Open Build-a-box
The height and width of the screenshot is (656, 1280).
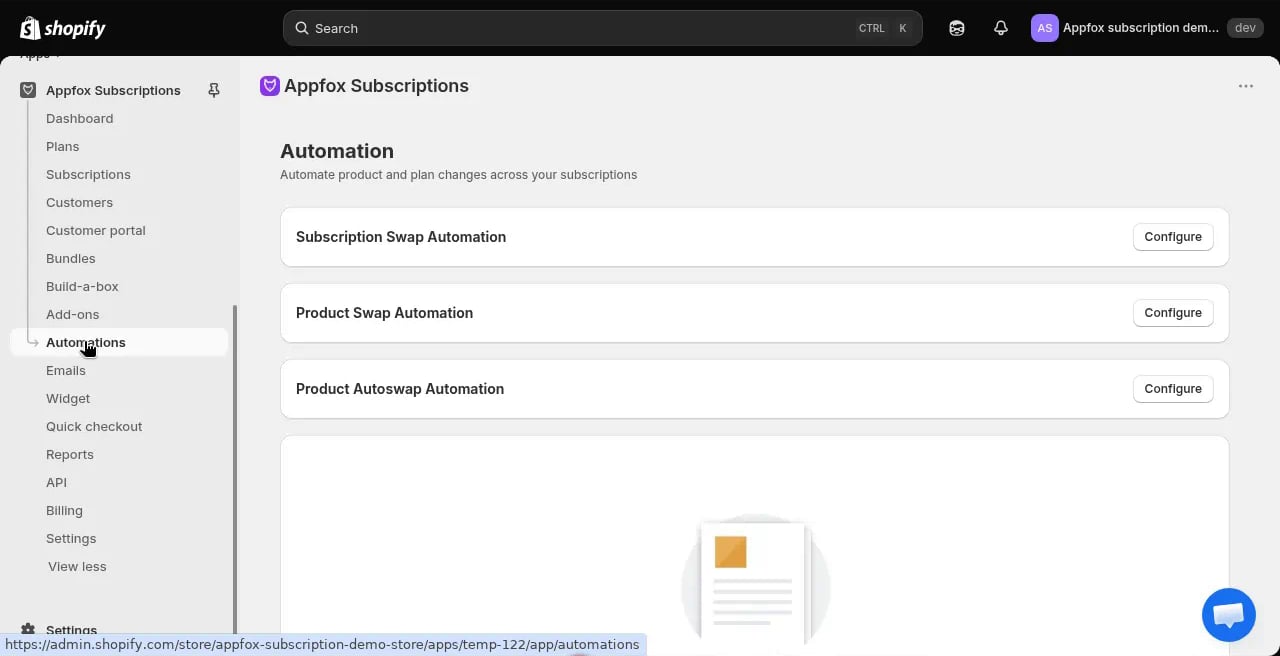coord(82,286)
